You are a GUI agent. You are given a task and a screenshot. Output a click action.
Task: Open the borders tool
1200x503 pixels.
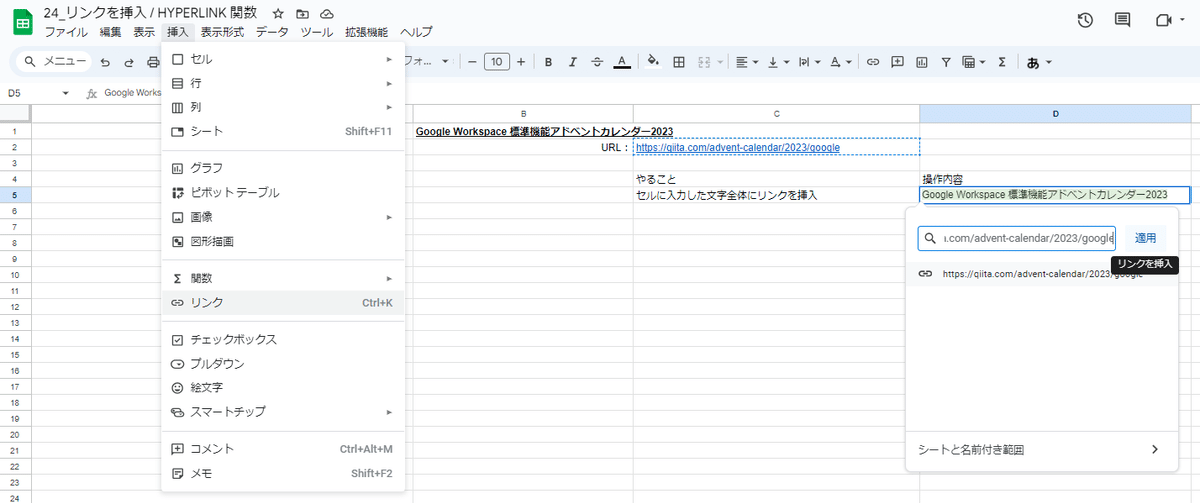[x=679, y=62]
